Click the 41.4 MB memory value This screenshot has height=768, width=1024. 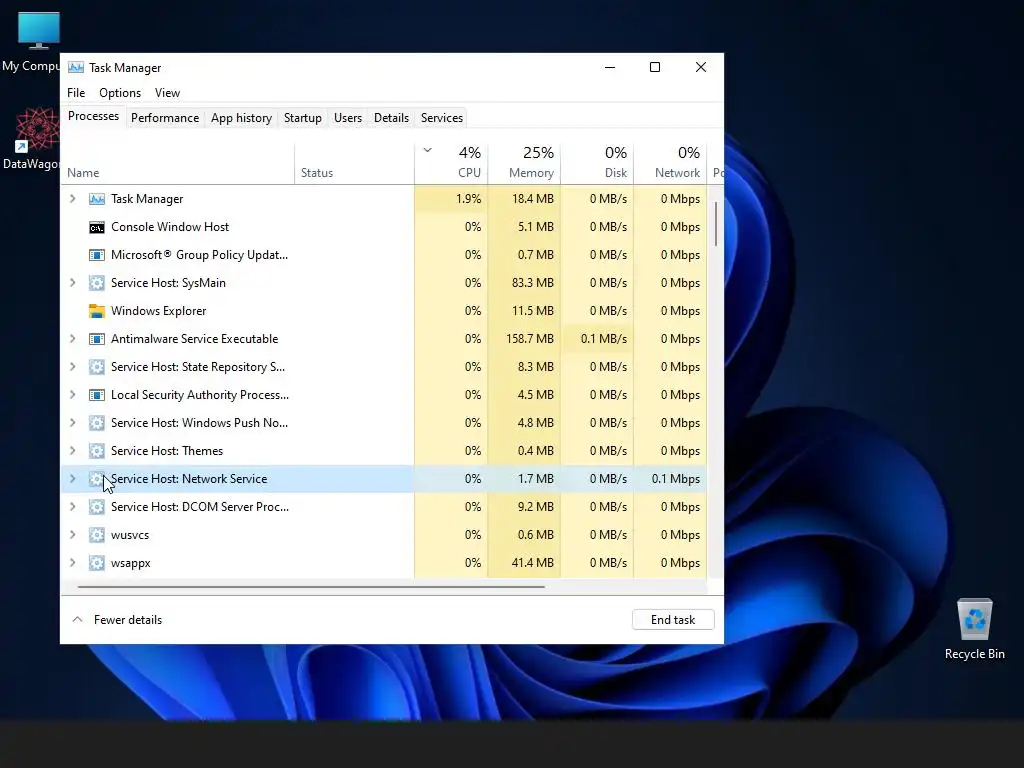tap(533, 563)
